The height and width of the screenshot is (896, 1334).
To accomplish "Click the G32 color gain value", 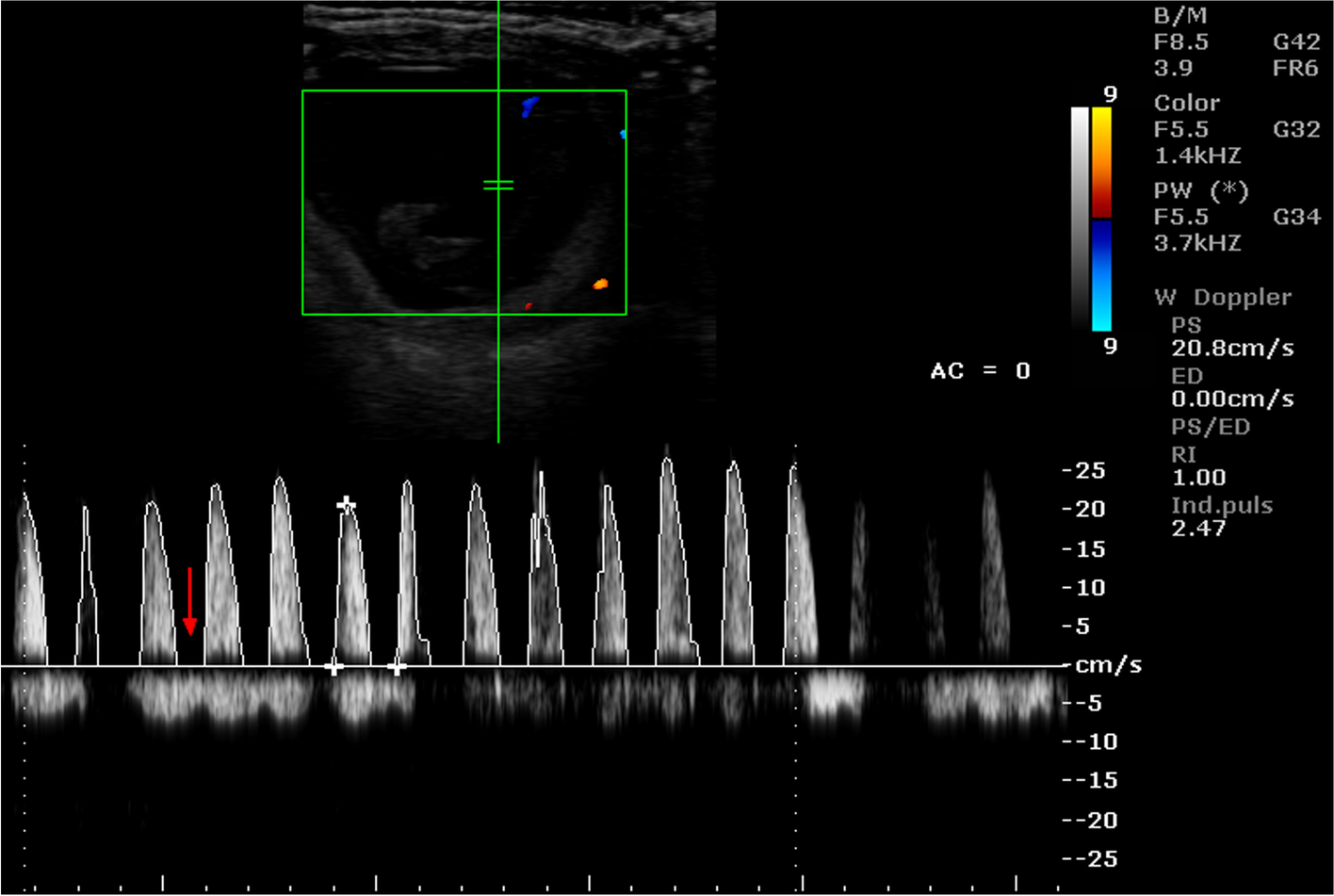I will point(1296,129).
